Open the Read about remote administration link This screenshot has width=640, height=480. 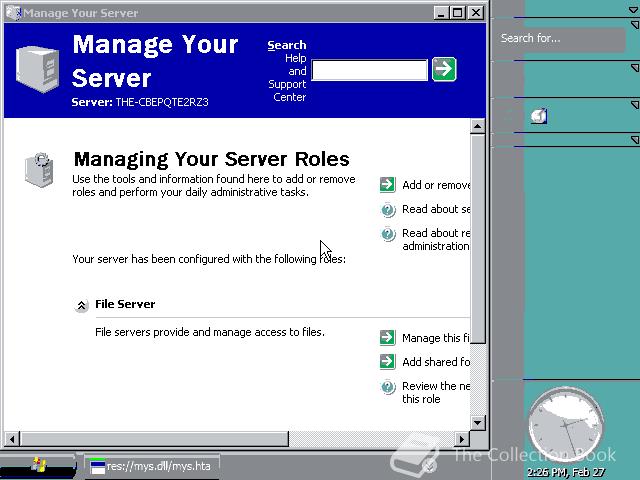click(436, 240)
